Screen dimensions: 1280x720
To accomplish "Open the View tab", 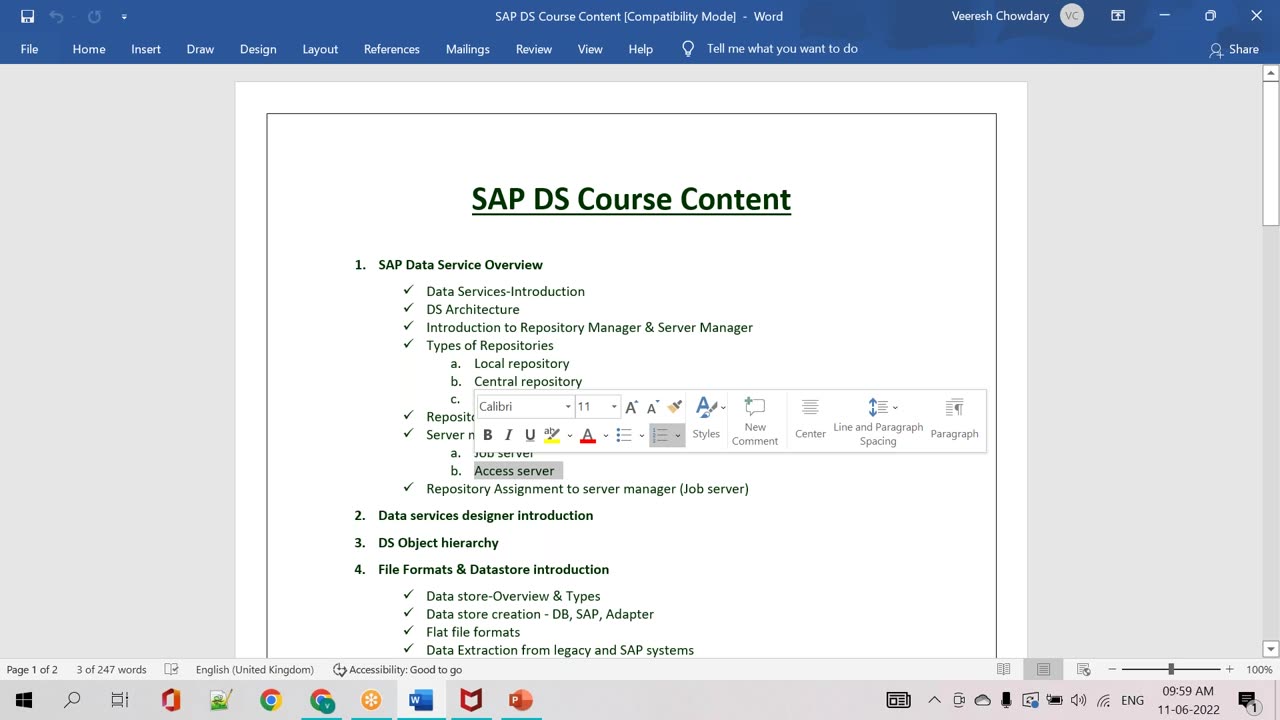I will pyautogui.click(x=590, y=49).
